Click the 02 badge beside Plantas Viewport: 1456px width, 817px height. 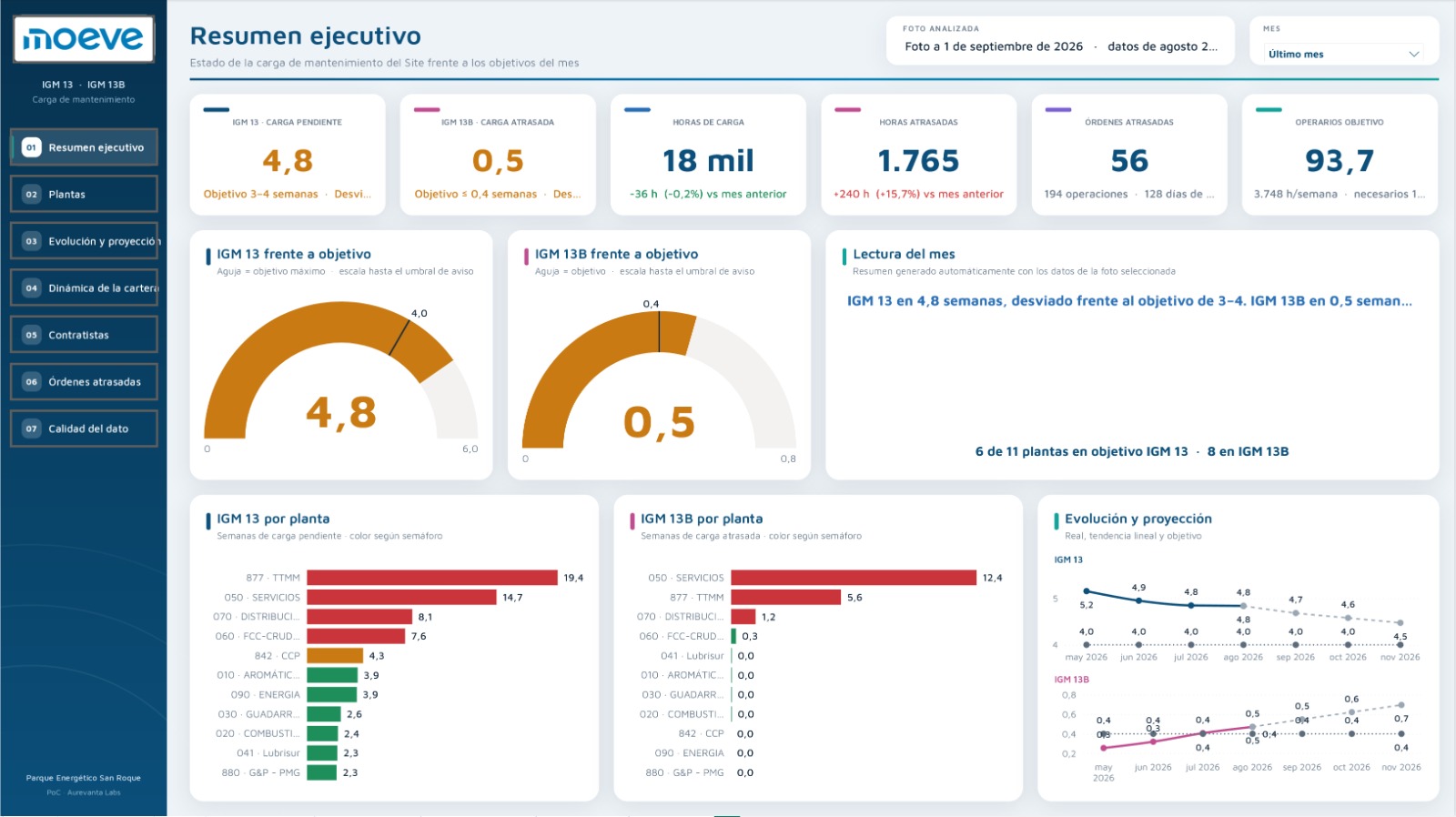31,195
